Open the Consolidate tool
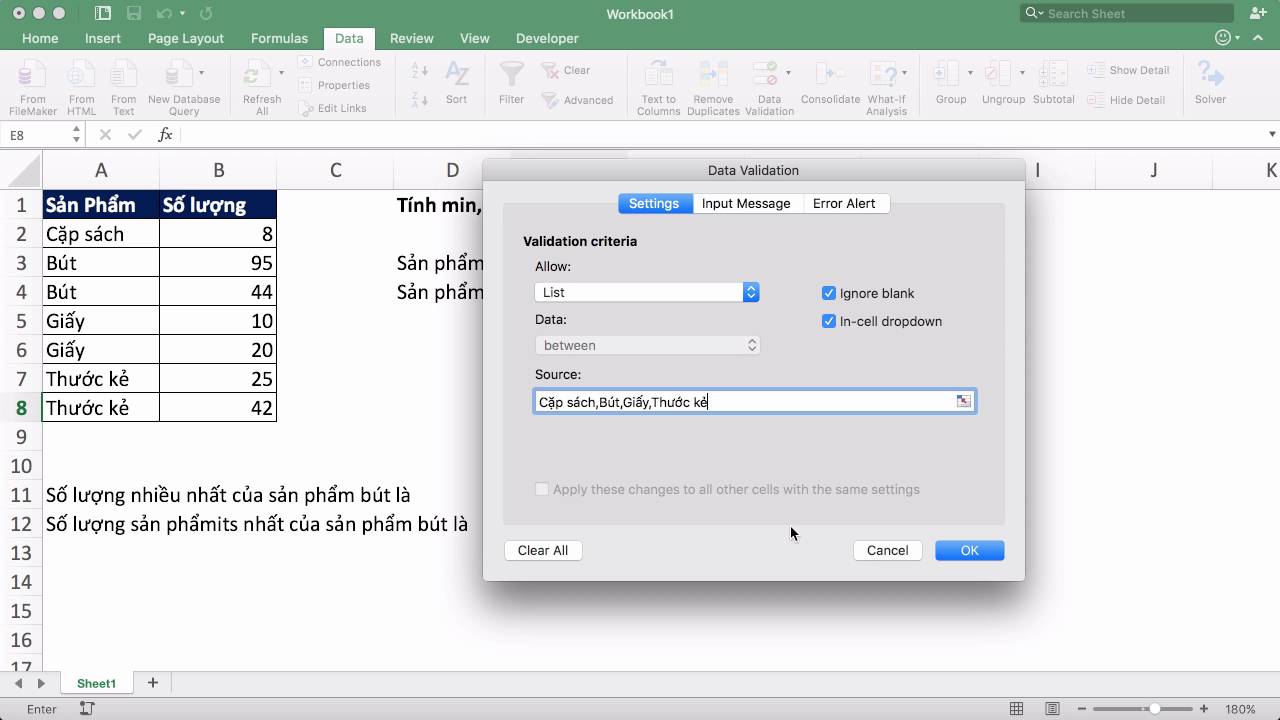Viewport: 1280px width, 720px height. tap(830, 85)
